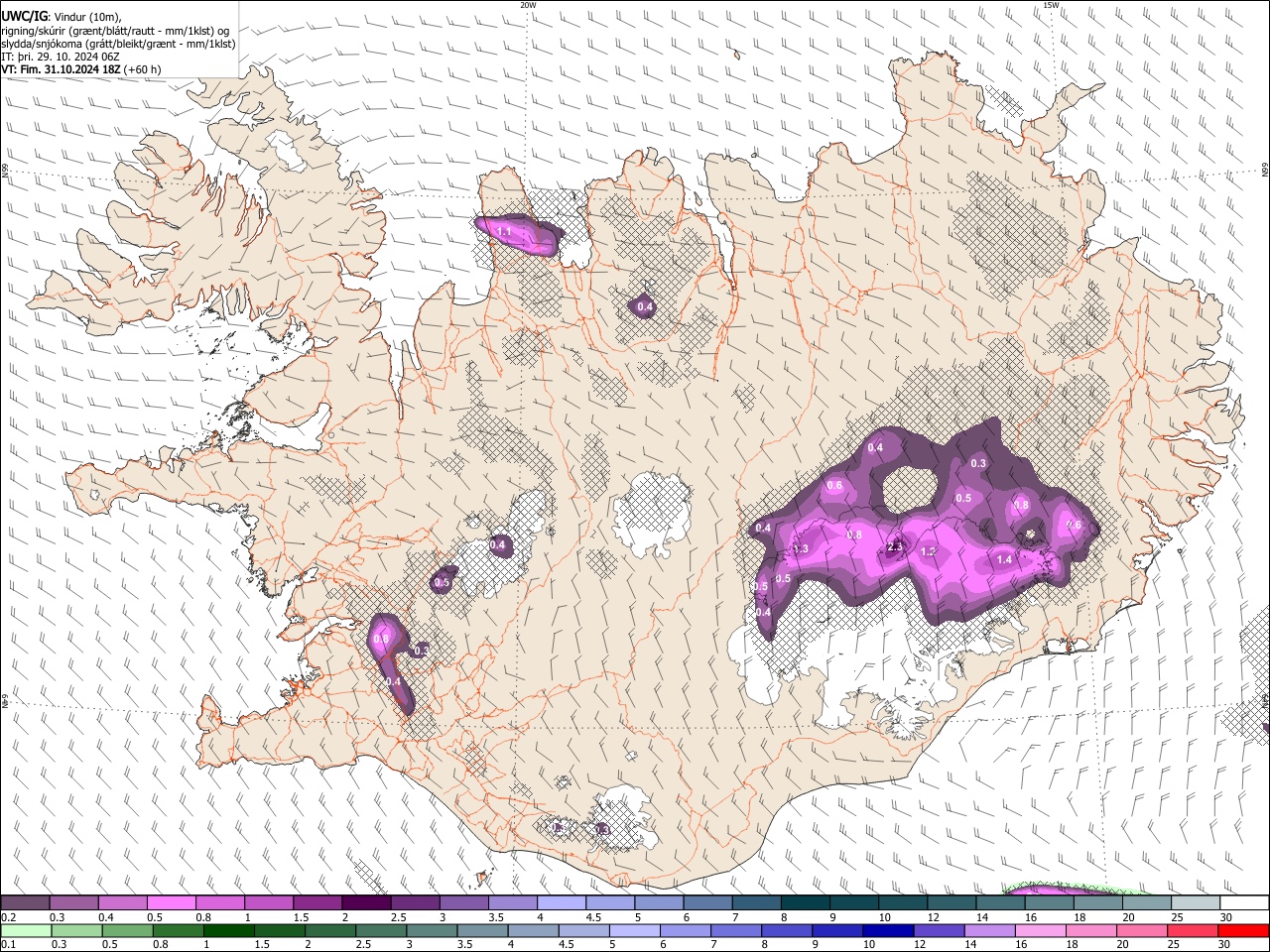
Task: Select the 1.1 precipitation value on the map
Action: [x=504, y=232]
